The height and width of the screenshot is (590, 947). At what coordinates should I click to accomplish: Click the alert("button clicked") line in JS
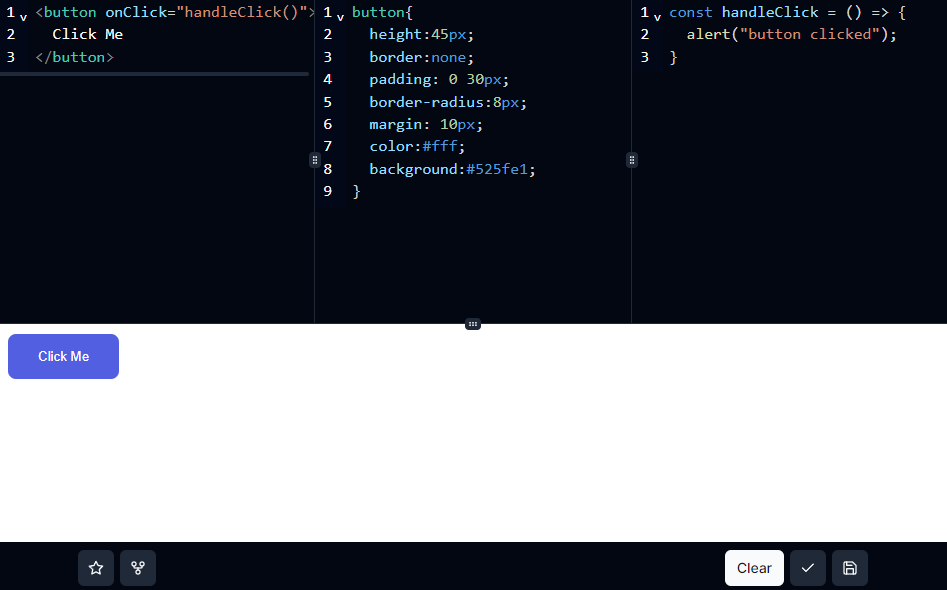791,34
